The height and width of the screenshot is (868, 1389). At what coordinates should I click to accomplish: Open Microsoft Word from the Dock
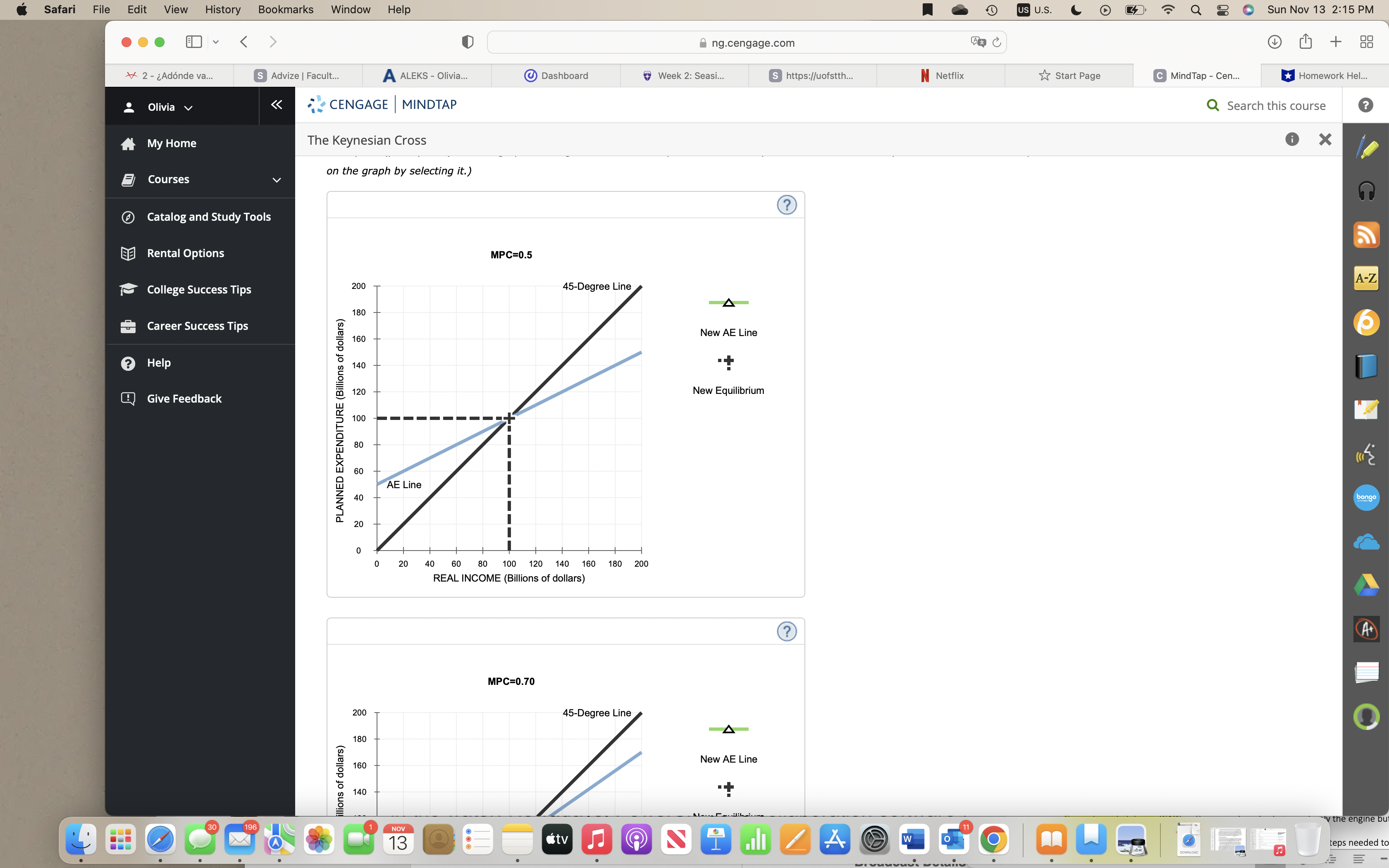914,839
